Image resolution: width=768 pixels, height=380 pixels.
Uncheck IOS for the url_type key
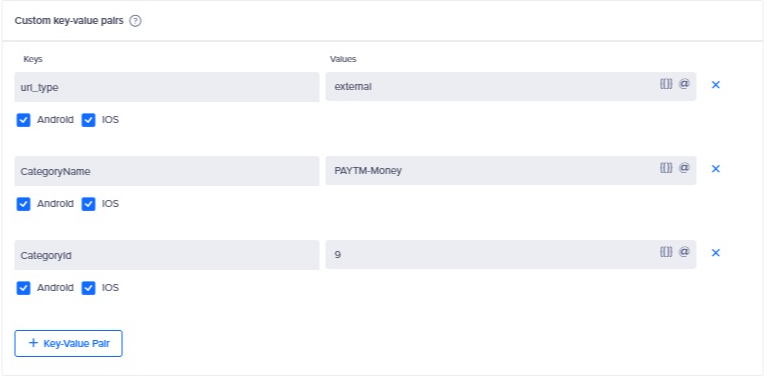tap(88, 120)
